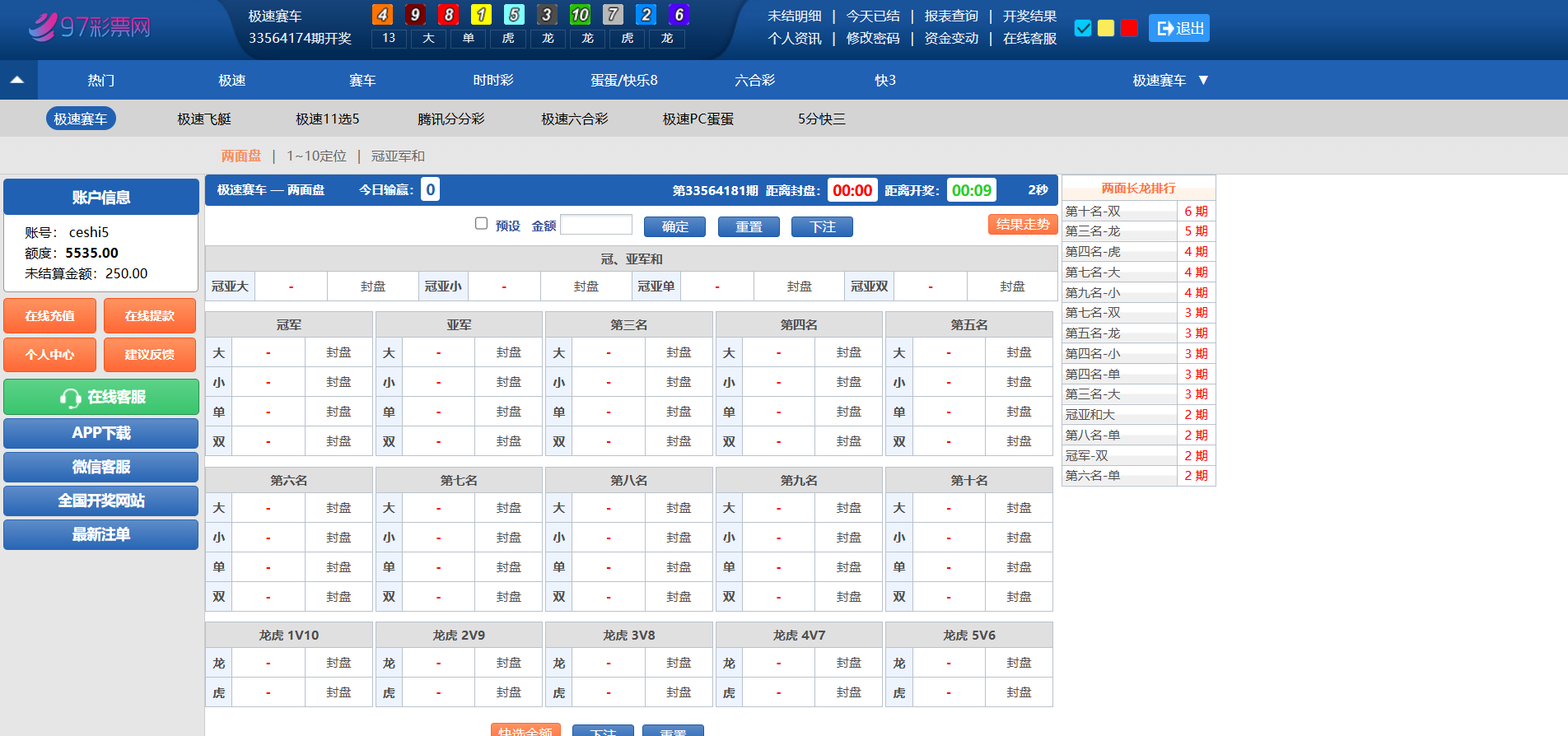
Task: Switch to the red theme swatch
Action: pos(1129,29)
